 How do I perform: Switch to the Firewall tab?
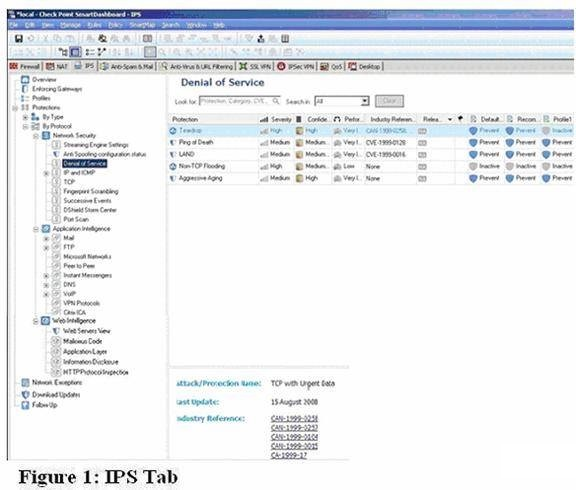pyautogui.click(x=25, y=66)
